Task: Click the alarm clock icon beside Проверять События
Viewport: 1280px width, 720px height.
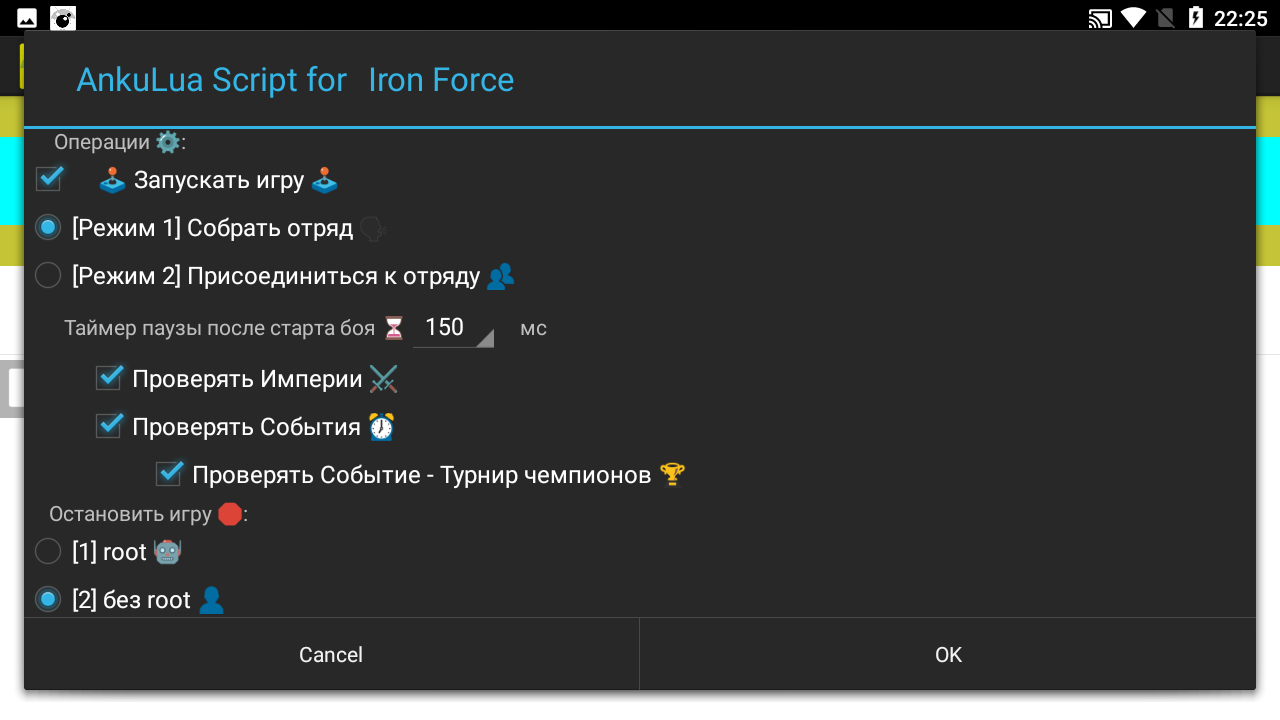Action: (381, 427)
